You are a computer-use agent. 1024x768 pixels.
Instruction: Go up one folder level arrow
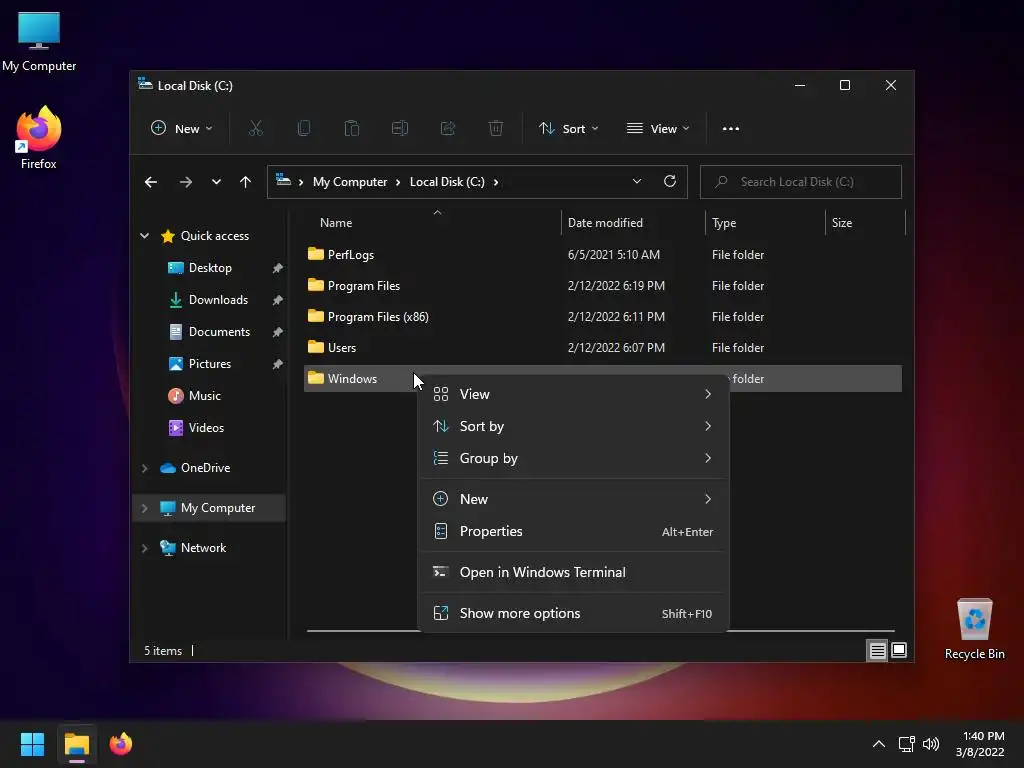pyautogui.click(x=246, y=182)
